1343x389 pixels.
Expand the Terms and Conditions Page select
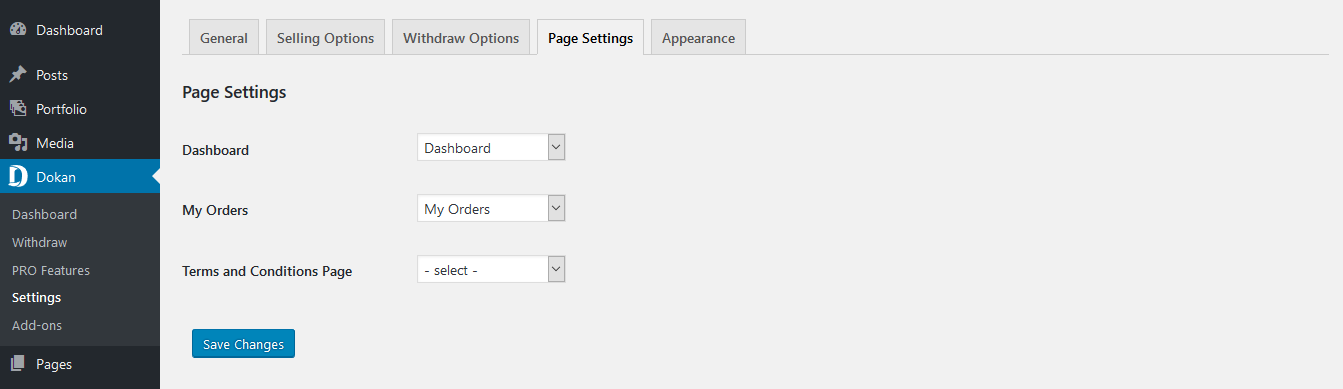point(491,270)
